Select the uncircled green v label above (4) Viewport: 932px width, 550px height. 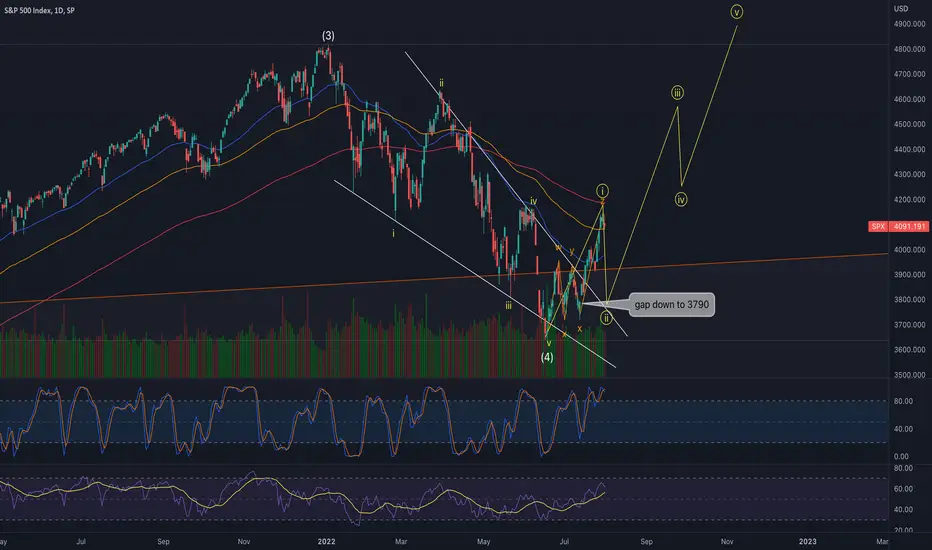pos(549,343)
